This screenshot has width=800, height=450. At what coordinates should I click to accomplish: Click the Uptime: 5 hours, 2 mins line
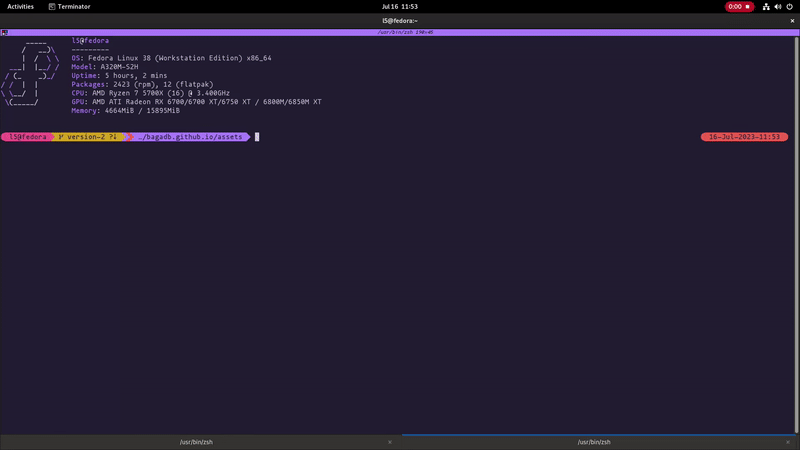coord(119,76)
